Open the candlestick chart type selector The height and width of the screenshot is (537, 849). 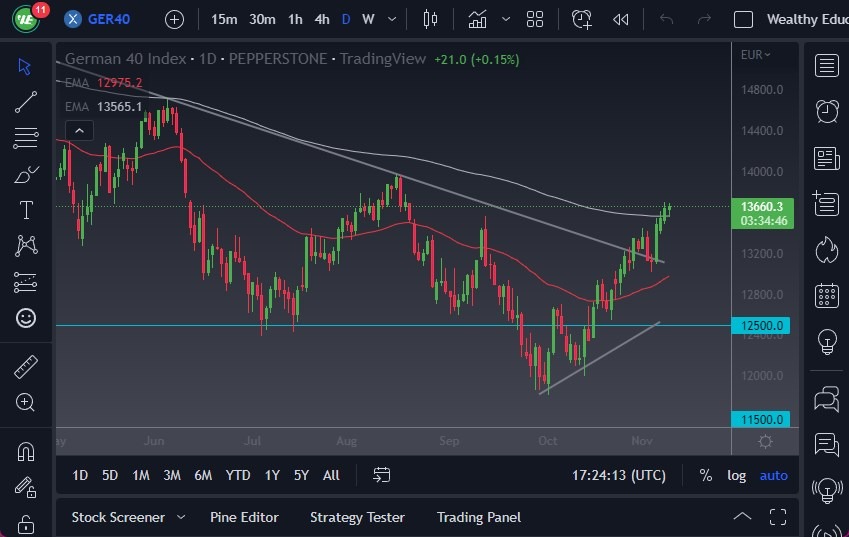click(x=430, y=19)
